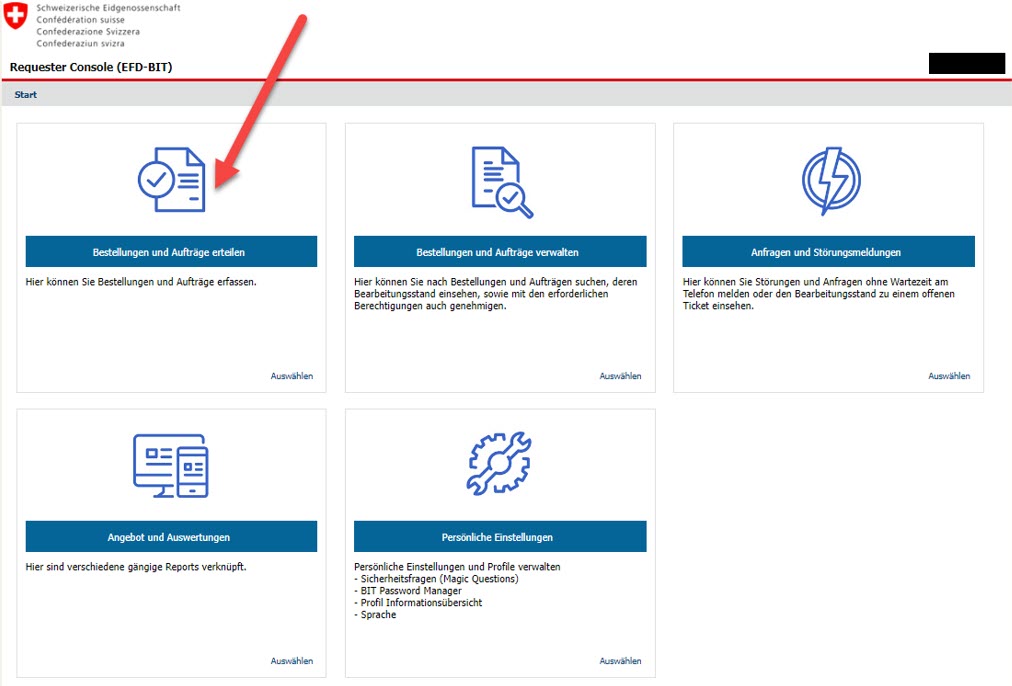Click the 'Sicherheitsfragen (Magic Questions)' line
This screenshot has width=1012, height=686.
(x=439, y=579)
